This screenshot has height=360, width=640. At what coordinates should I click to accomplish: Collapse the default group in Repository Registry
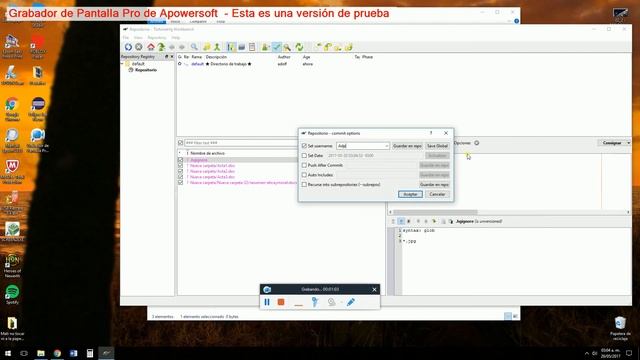pyautogui.click(x=122, y=64)
